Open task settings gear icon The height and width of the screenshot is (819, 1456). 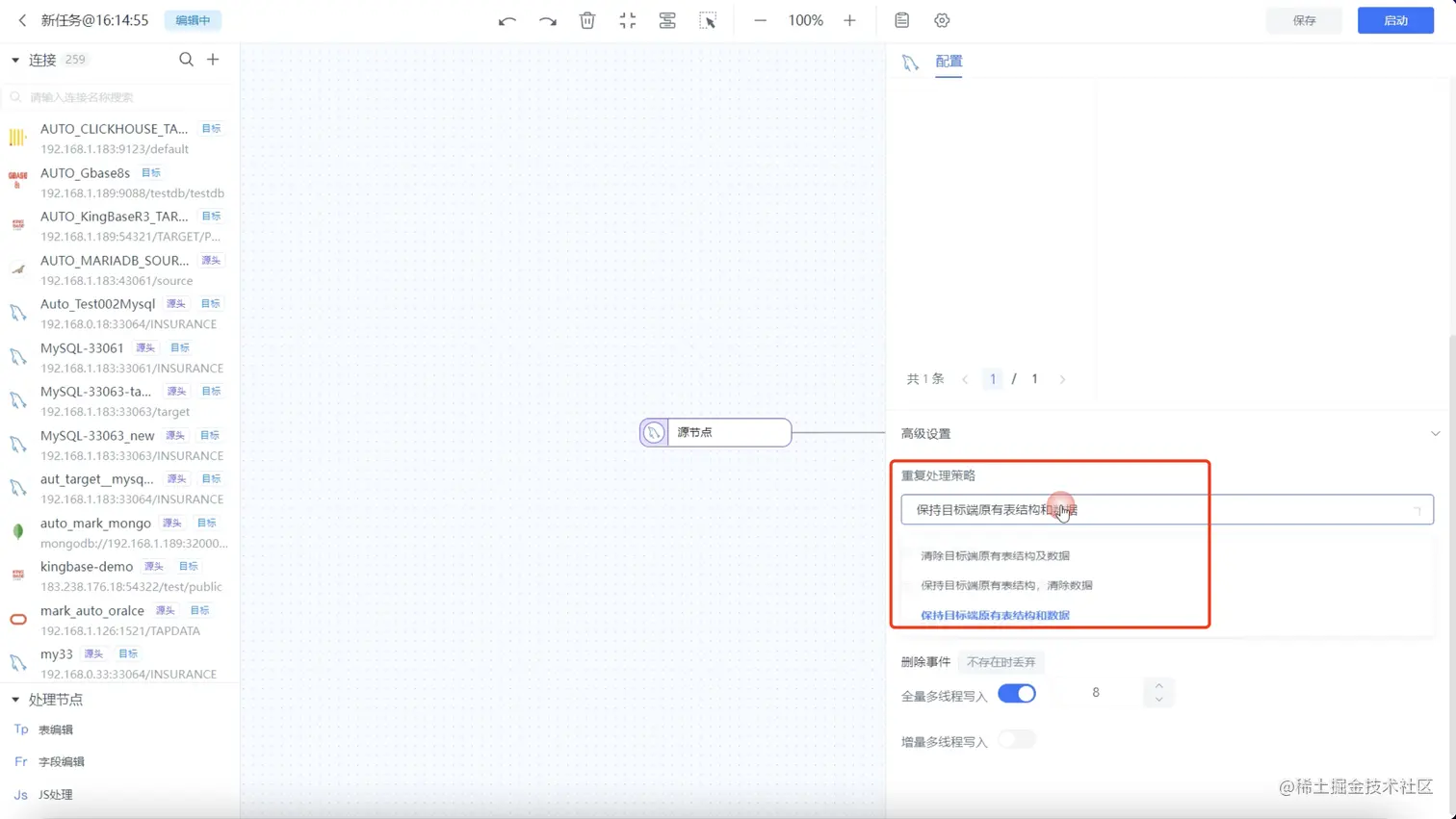click(x=942, y=20)
